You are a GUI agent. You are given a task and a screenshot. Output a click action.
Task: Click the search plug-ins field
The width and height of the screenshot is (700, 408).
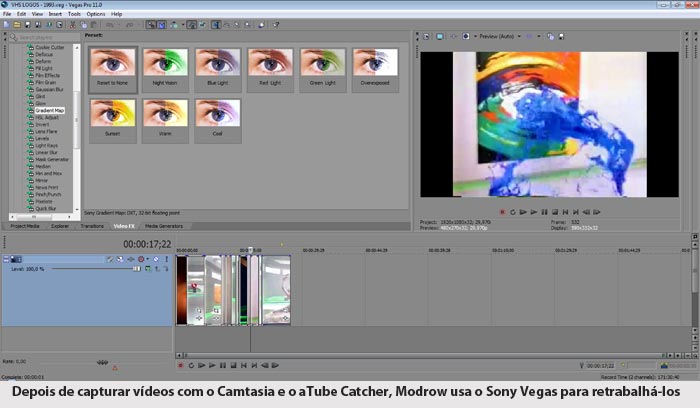click(45, 37)
